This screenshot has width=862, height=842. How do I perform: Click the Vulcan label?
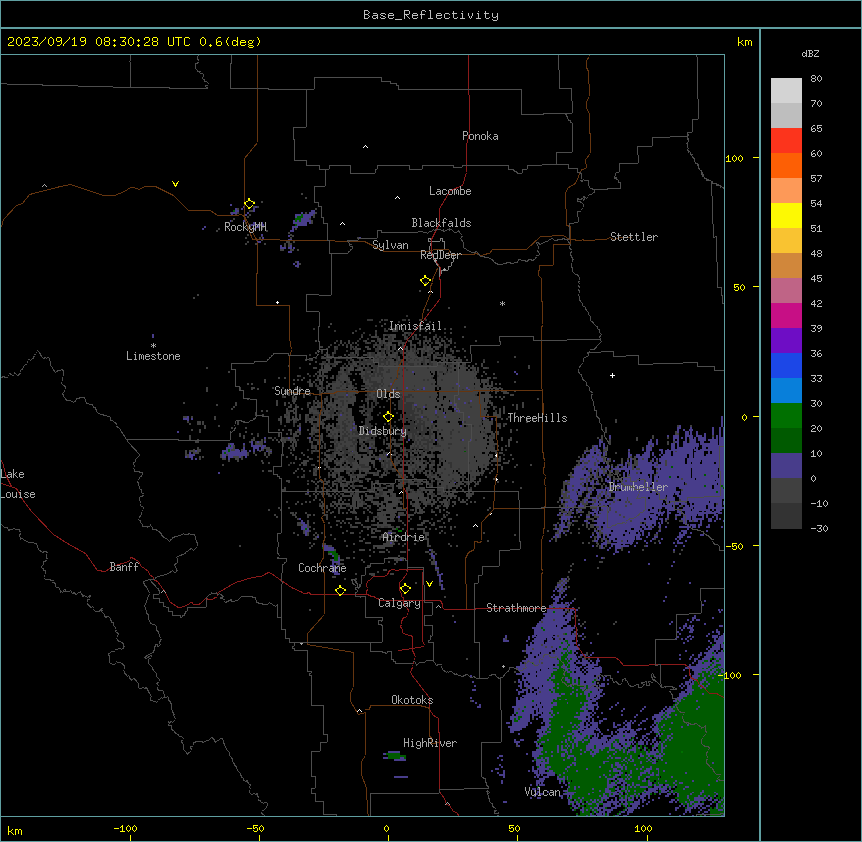(x=543, y=792)
